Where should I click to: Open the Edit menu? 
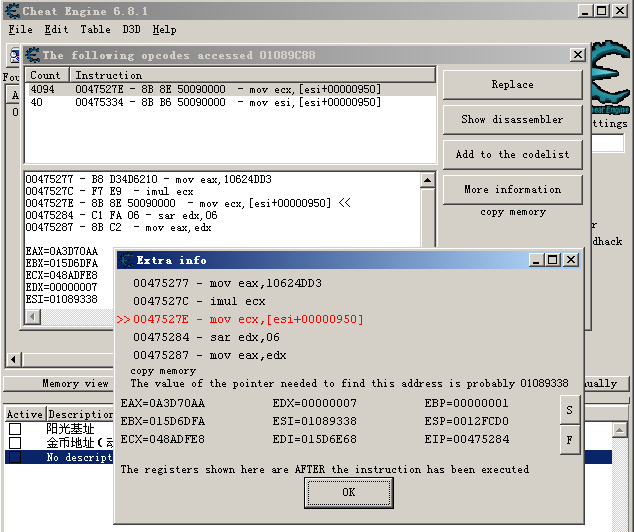(56, 30)
